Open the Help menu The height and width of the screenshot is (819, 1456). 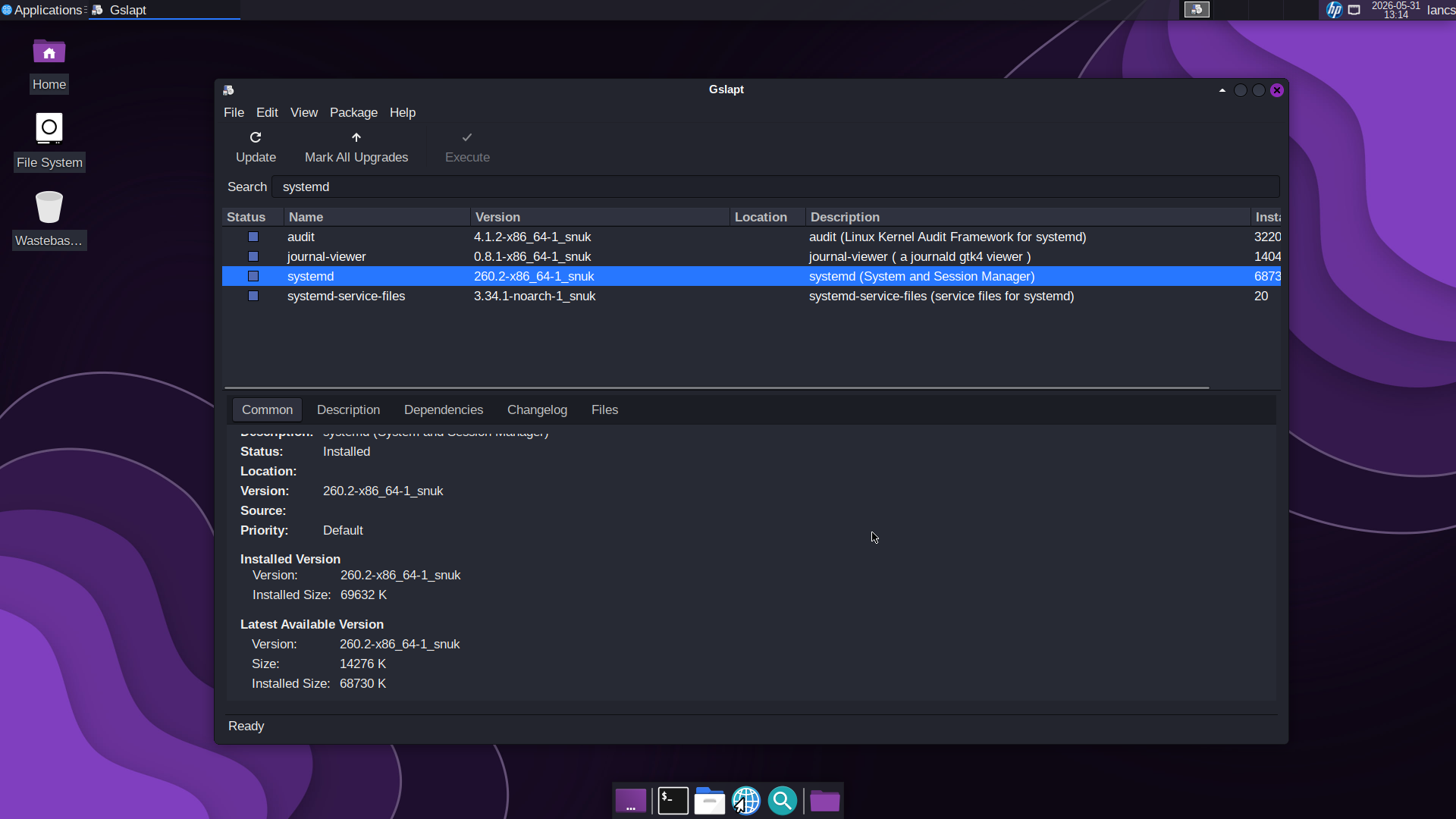[x=403, y=112]
